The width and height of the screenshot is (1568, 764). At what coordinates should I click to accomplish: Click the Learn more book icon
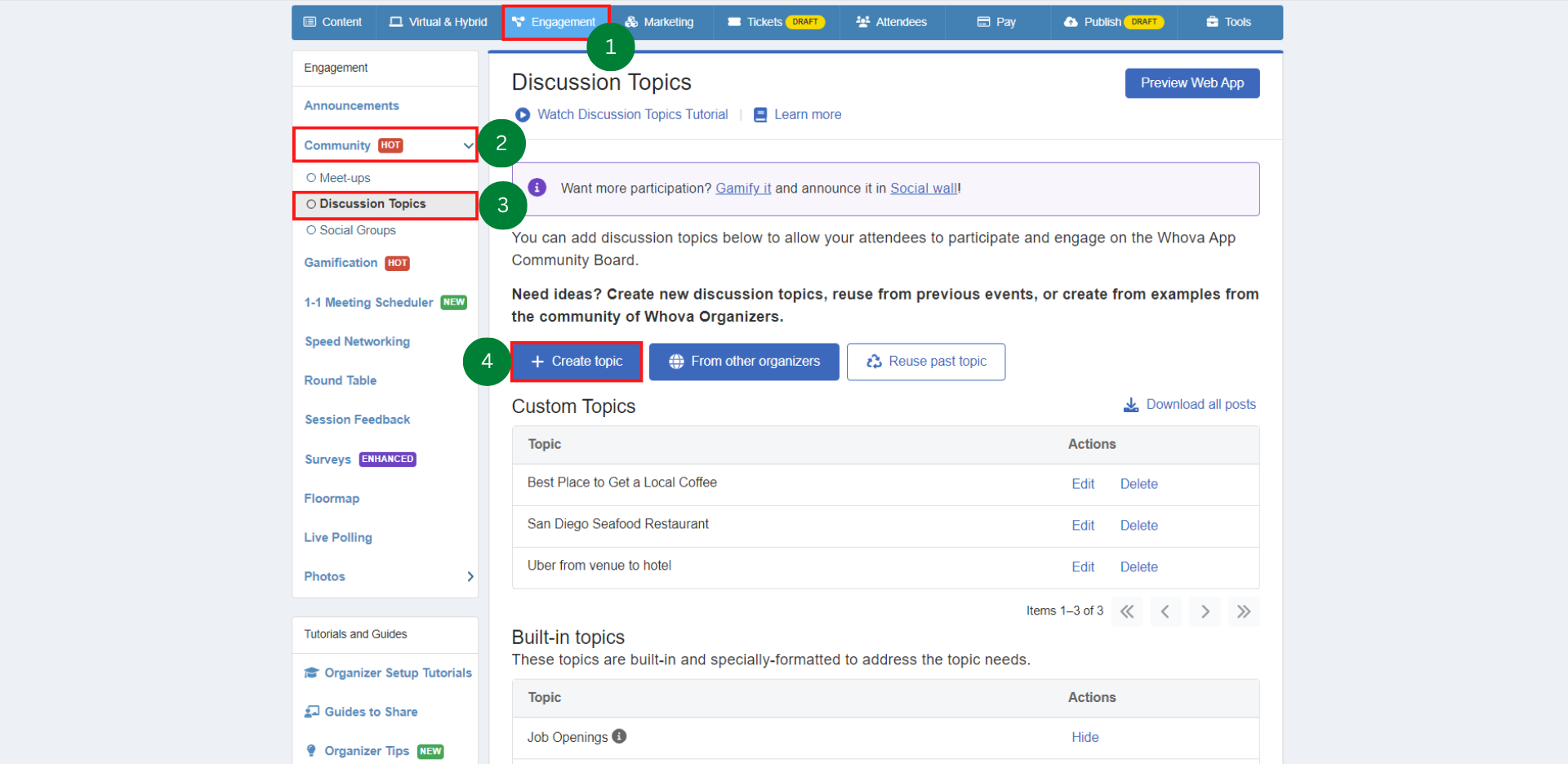760,115
